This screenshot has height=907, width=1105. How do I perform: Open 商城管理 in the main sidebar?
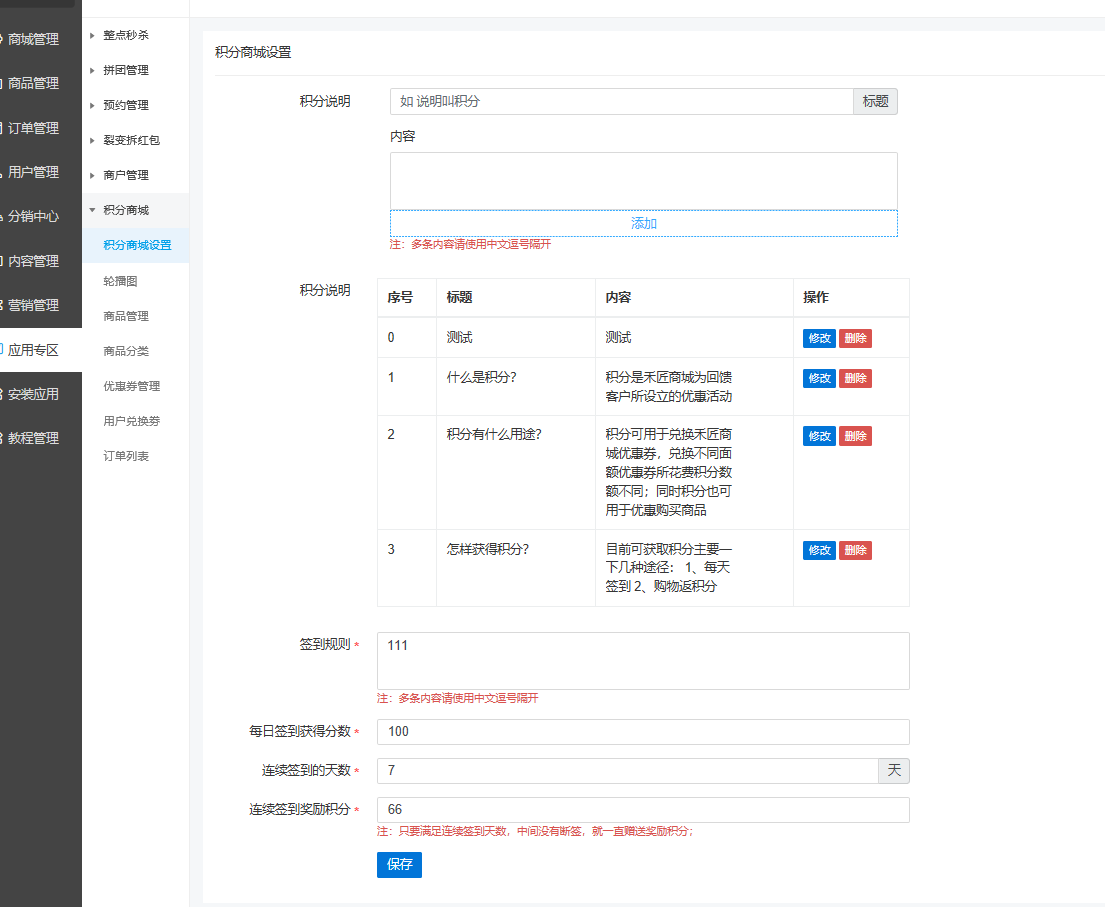click(x=33, y=39)
